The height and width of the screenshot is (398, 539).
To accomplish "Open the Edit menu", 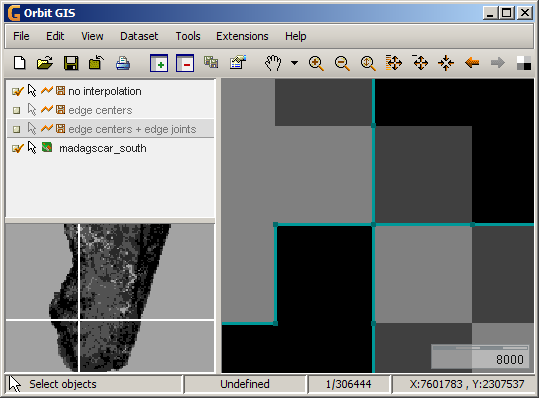I will (x=55, y=36).
